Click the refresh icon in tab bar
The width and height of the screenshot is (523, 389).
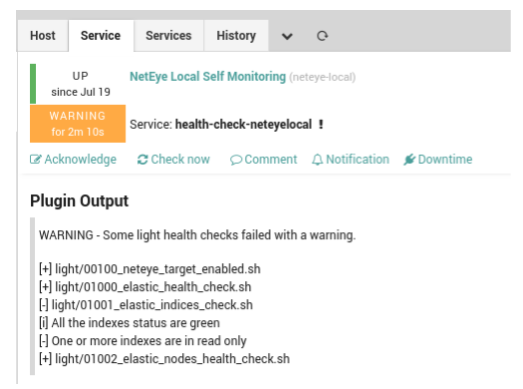[322, 36]
